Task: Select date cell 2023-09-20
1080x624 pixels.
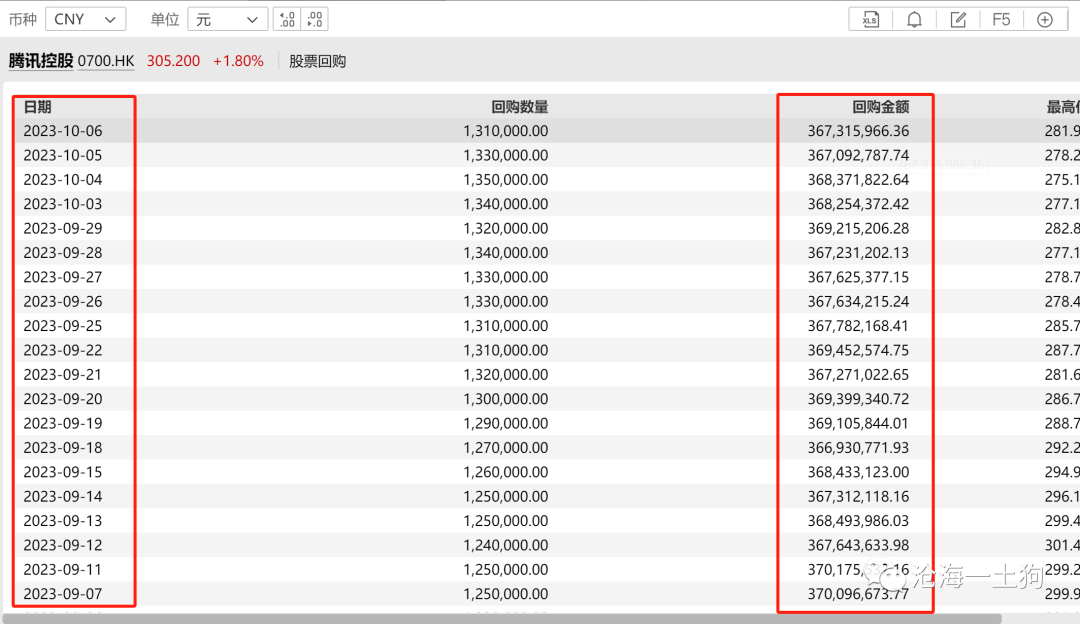Action: [x=63, y=399]
